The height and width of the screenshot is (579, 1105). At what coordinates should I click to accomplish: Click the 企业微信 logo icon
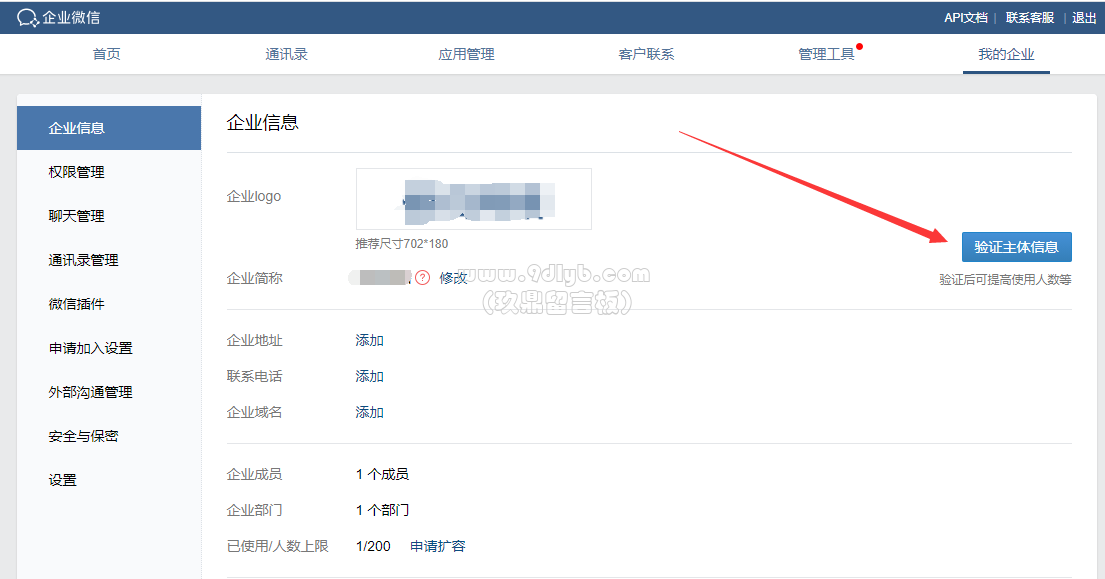(27, 18)
